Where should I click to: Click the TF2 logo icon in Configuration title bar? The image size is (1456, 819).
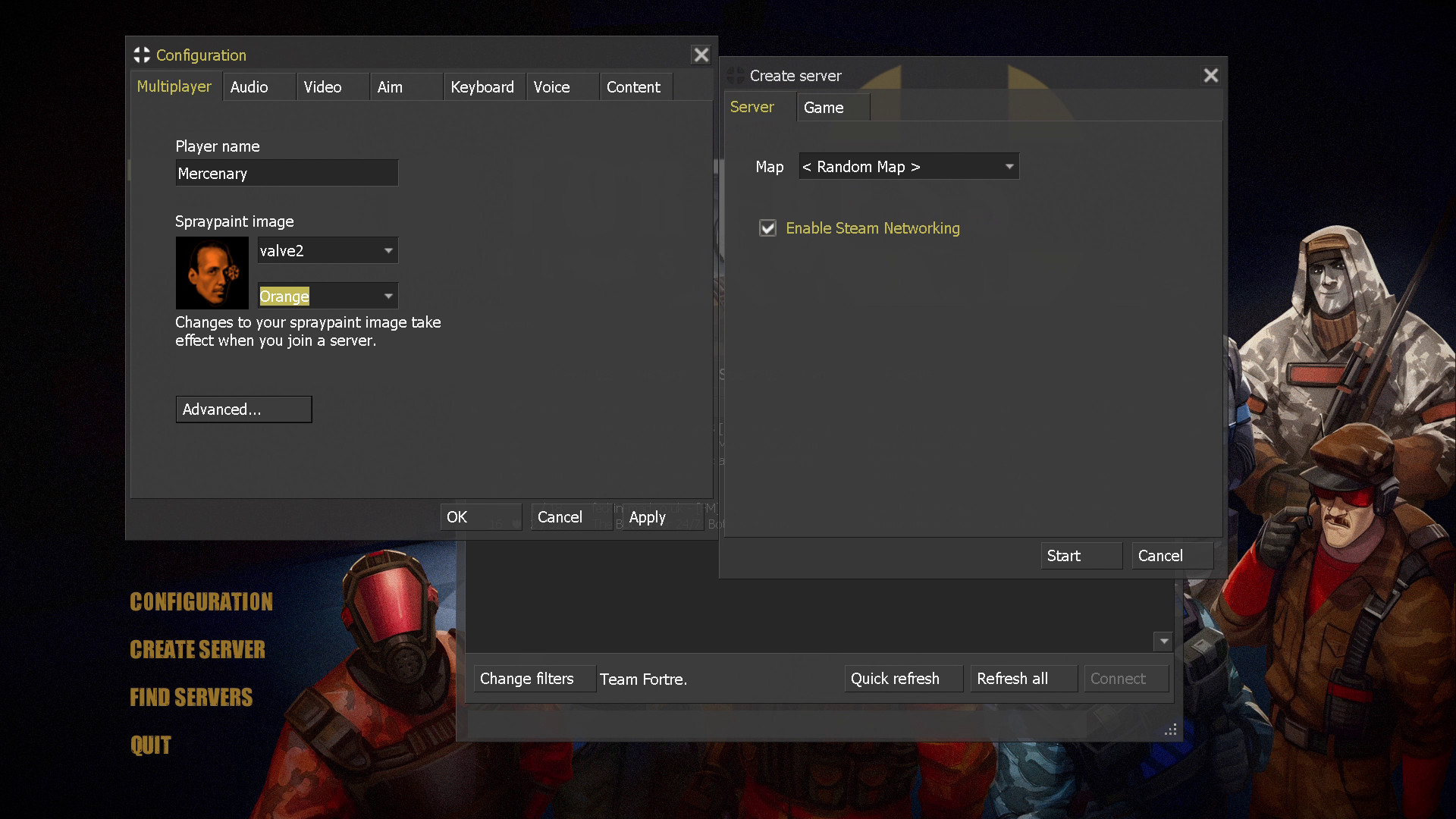[141, 55]
